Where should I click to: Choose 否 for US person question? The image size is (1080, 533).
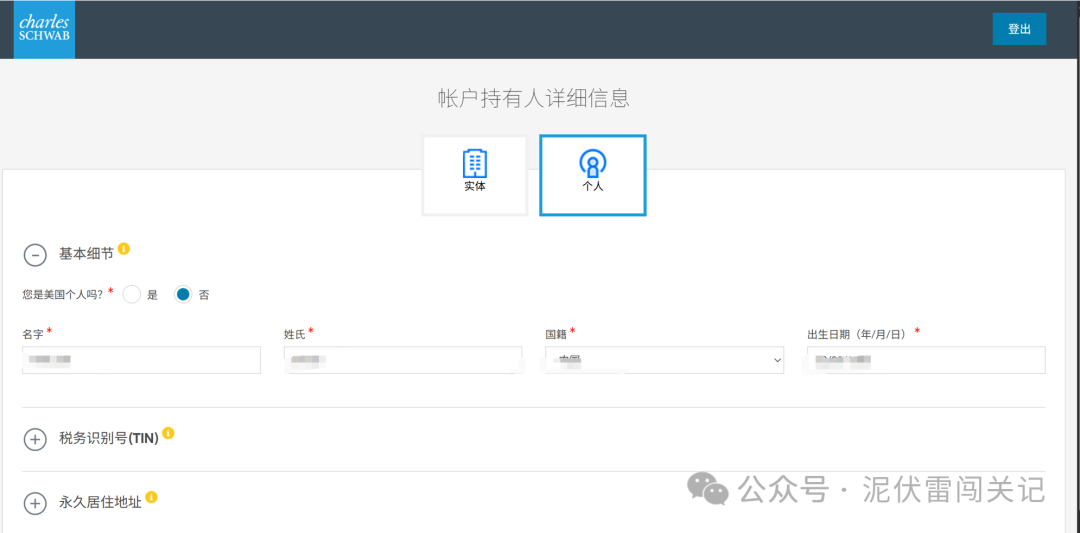click(x=183, y=295)
